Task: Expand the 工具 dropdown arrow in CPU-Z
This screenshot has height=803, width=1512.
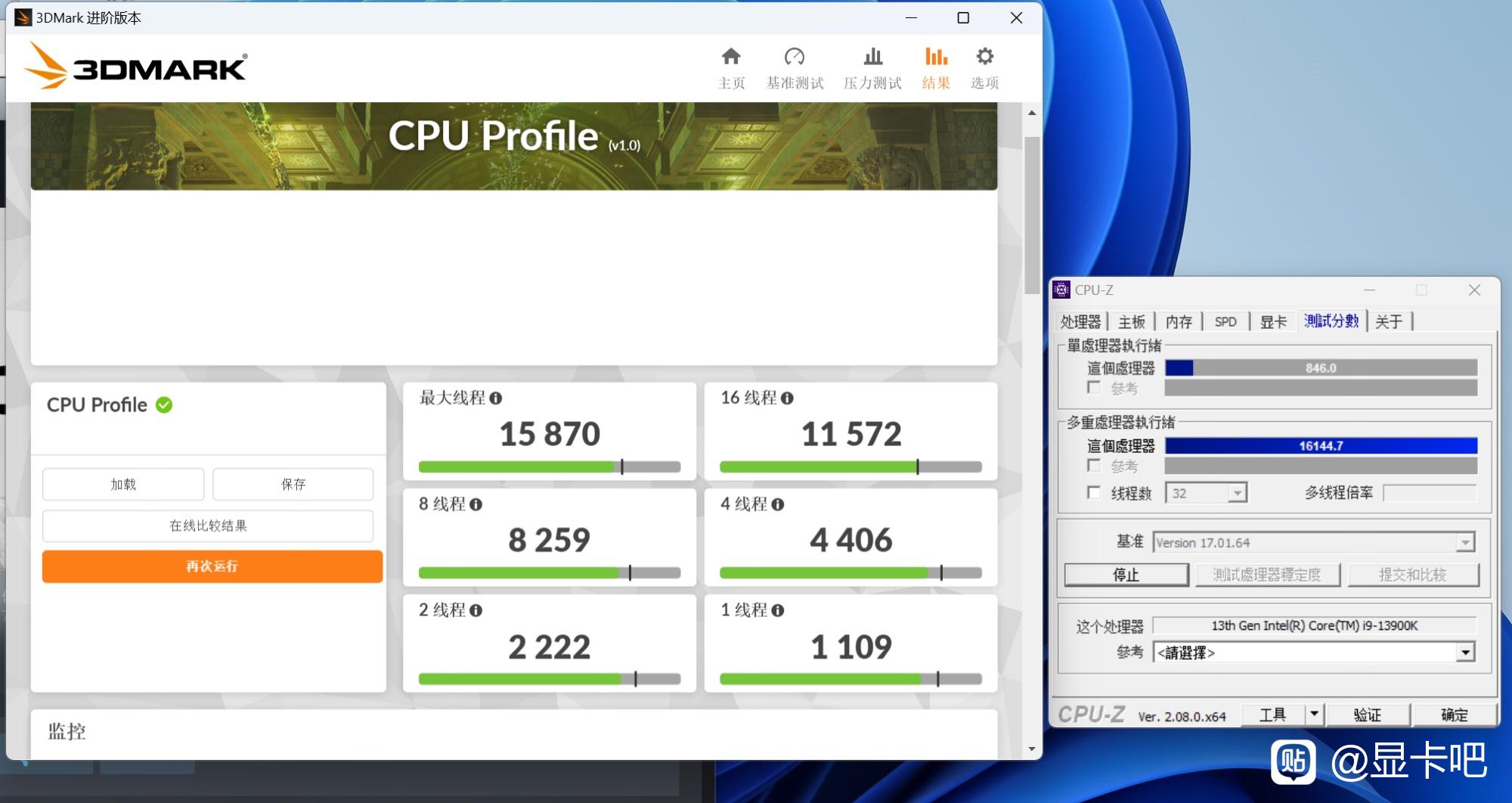Action: (1314, 715)
